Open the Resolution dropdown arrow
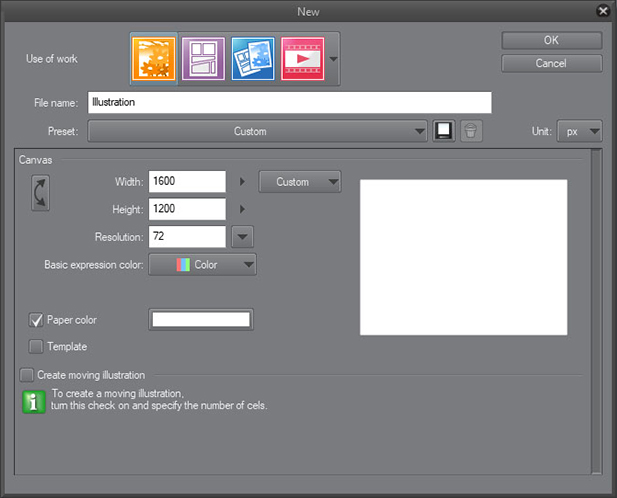Screen dimensions: 617x498 (x=242, y=237)
